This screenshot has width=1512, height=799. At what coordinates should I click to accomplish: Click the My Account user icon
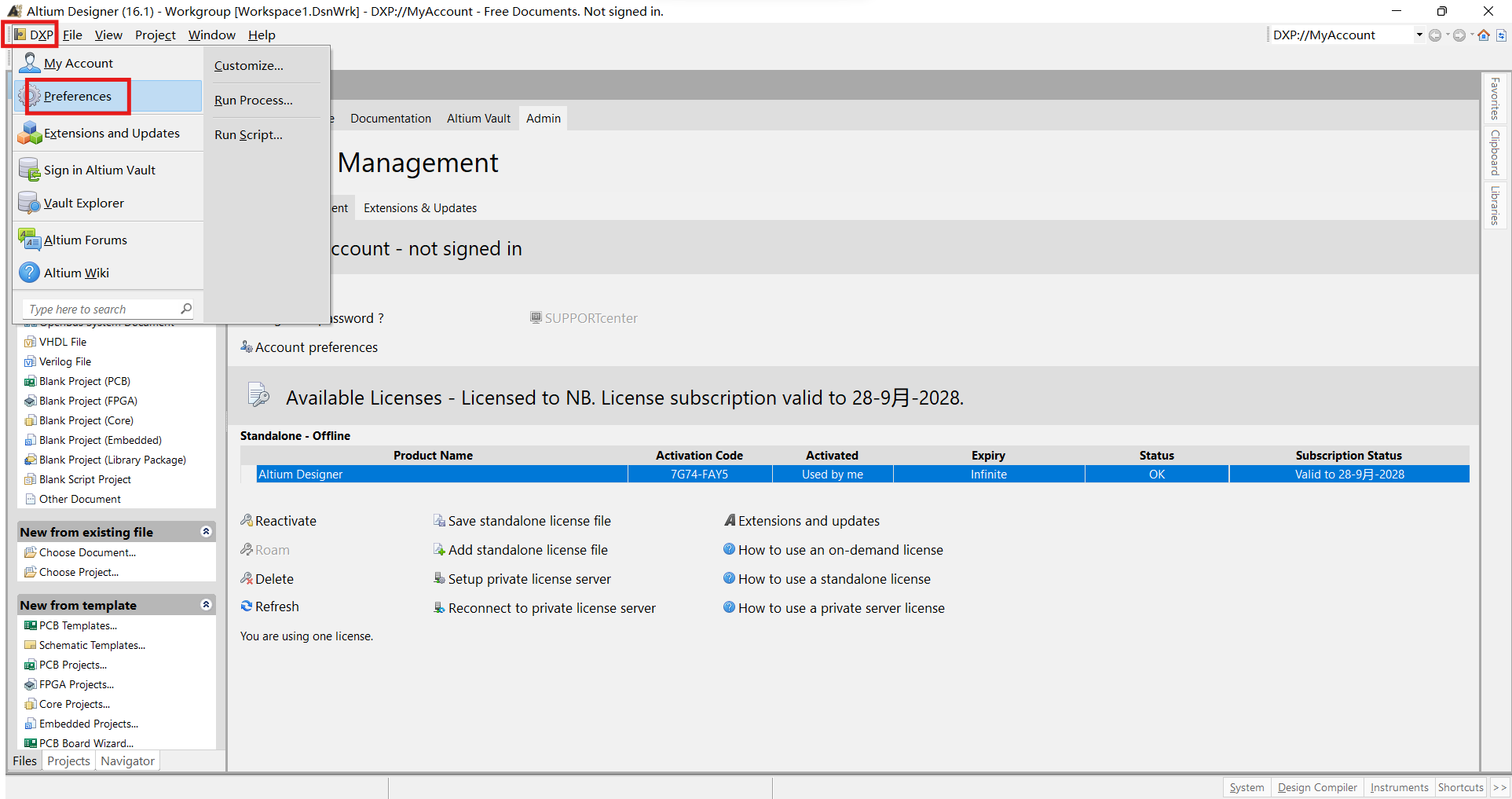(29, 63)
